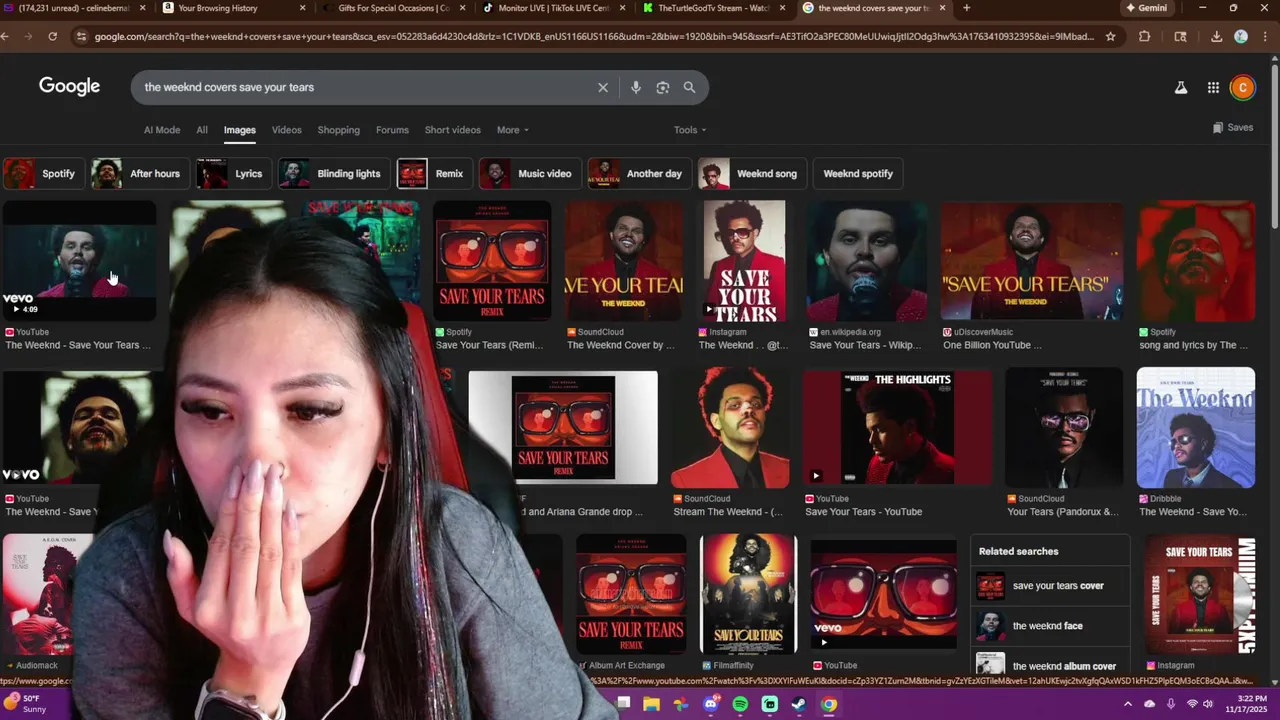Go back to the previous page
This screenshot has width=1280, height=720.
click(x=6, y=37)
